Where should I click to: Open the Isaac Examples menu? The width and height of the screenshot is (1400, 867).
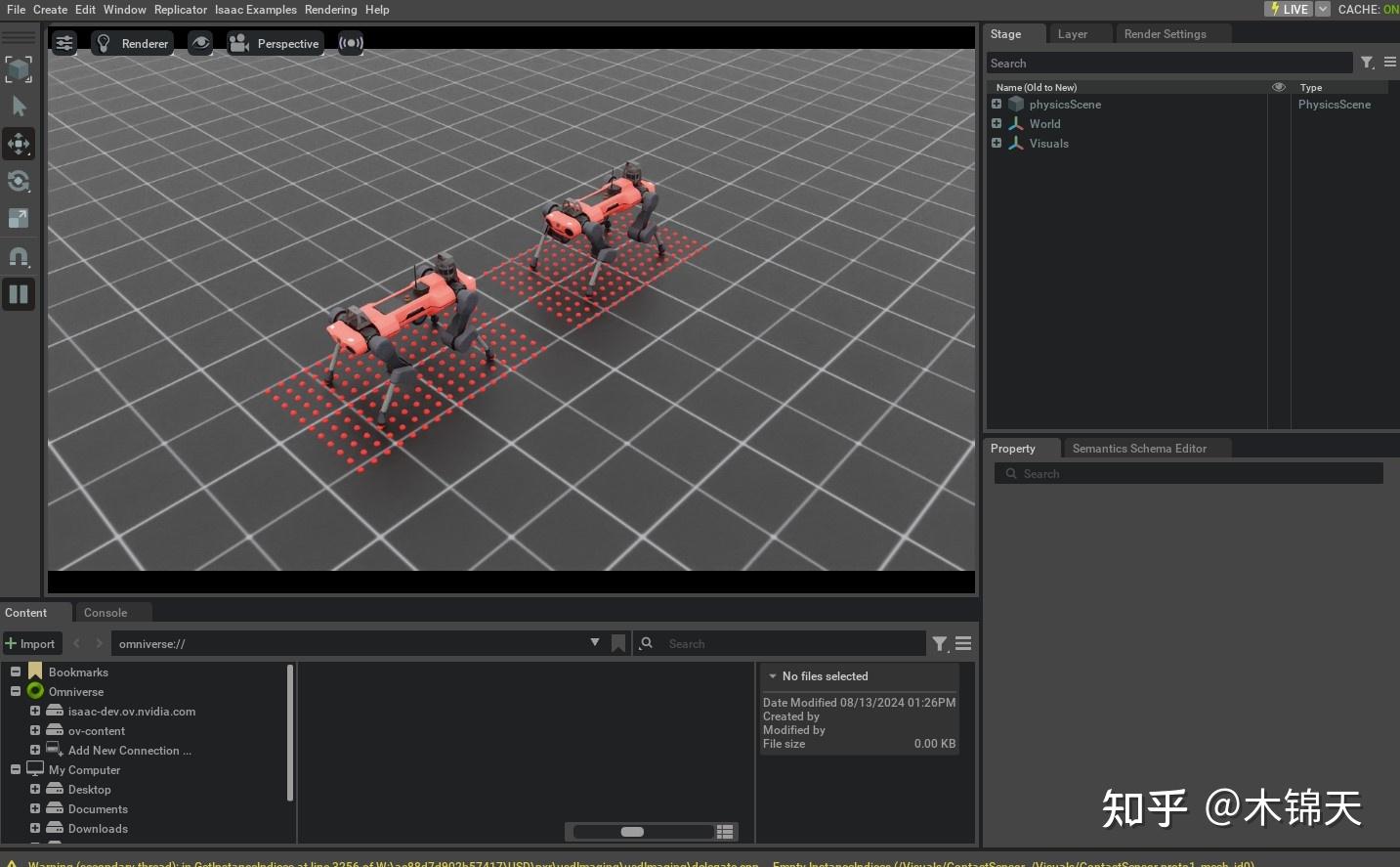tap(256, 10)
